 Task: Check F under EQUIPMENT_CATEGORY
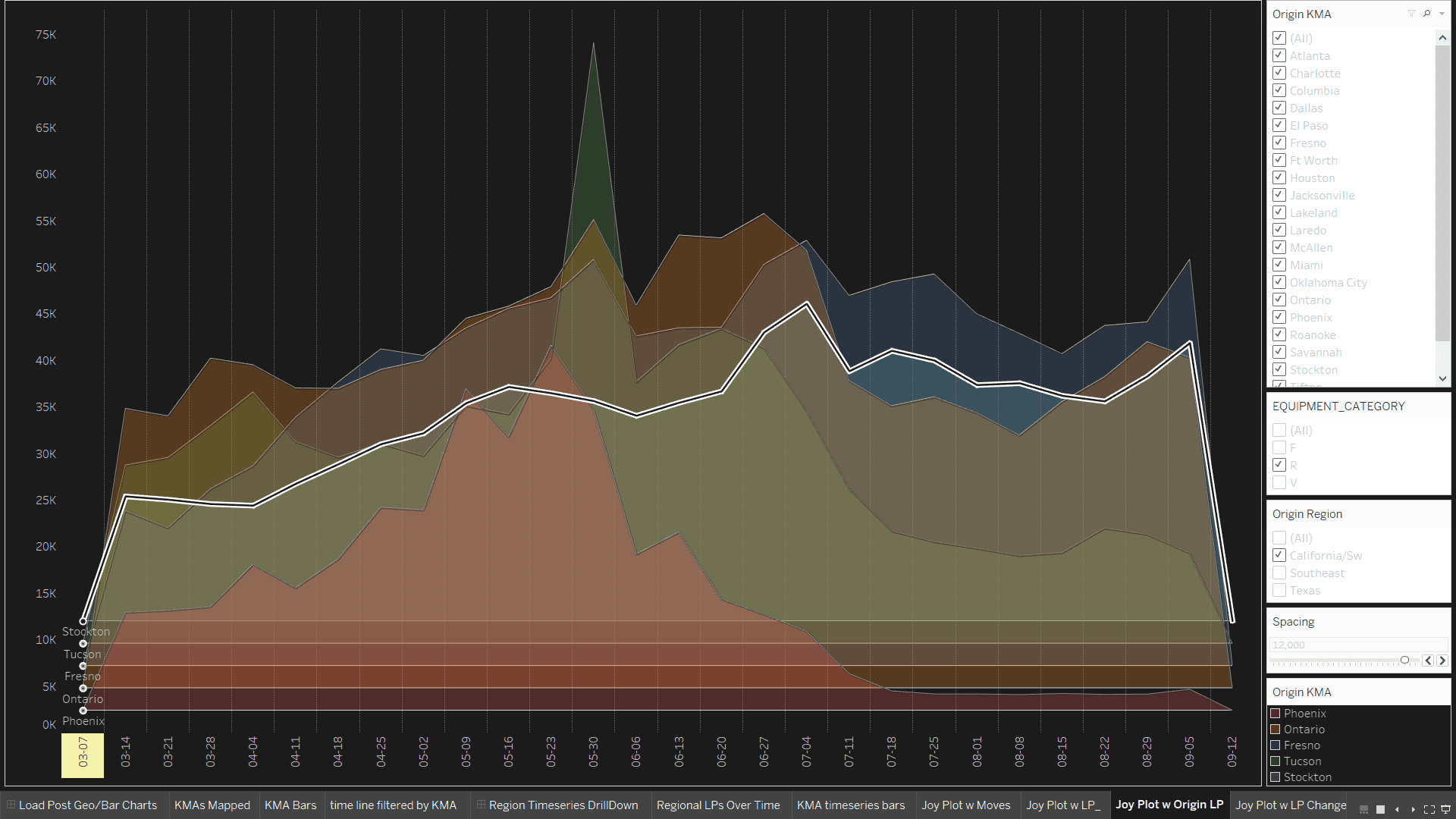tap(1279, 447)
